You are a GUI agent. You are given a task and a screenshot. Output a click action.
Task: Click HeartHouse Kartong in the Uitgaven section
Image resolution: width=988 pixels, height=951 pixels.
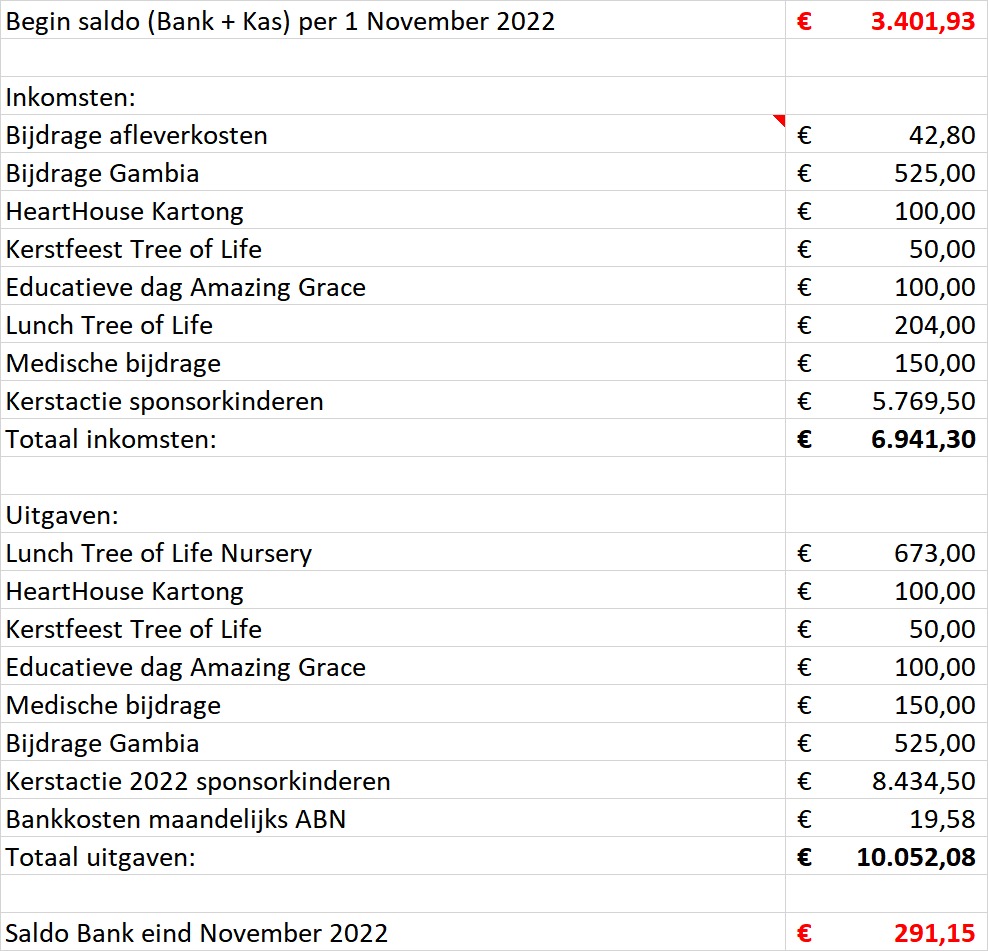pos(125,592)
